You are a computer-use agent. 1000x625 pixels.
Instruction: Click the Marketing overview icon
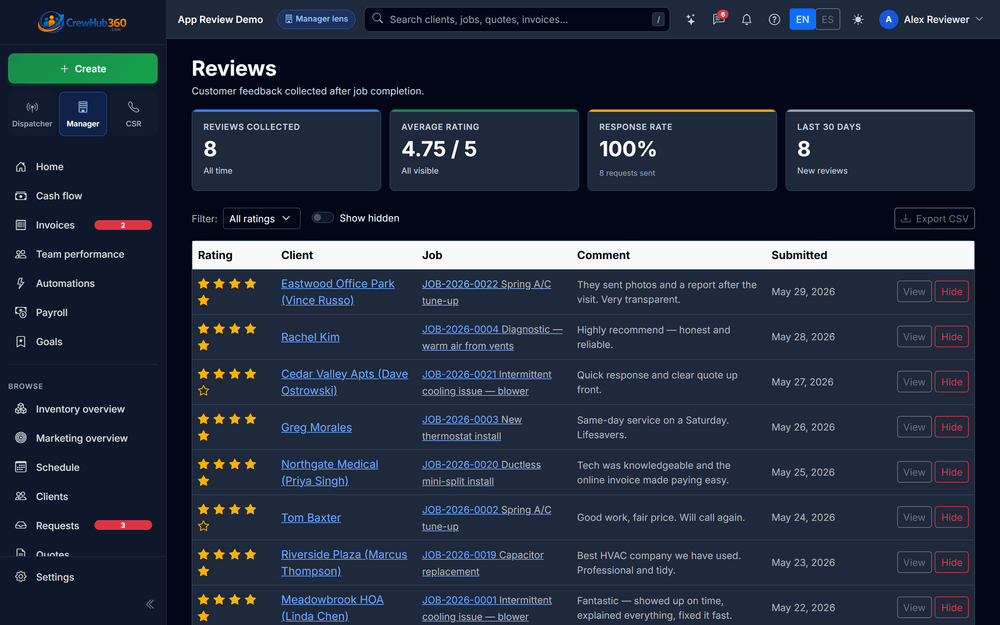21,438
